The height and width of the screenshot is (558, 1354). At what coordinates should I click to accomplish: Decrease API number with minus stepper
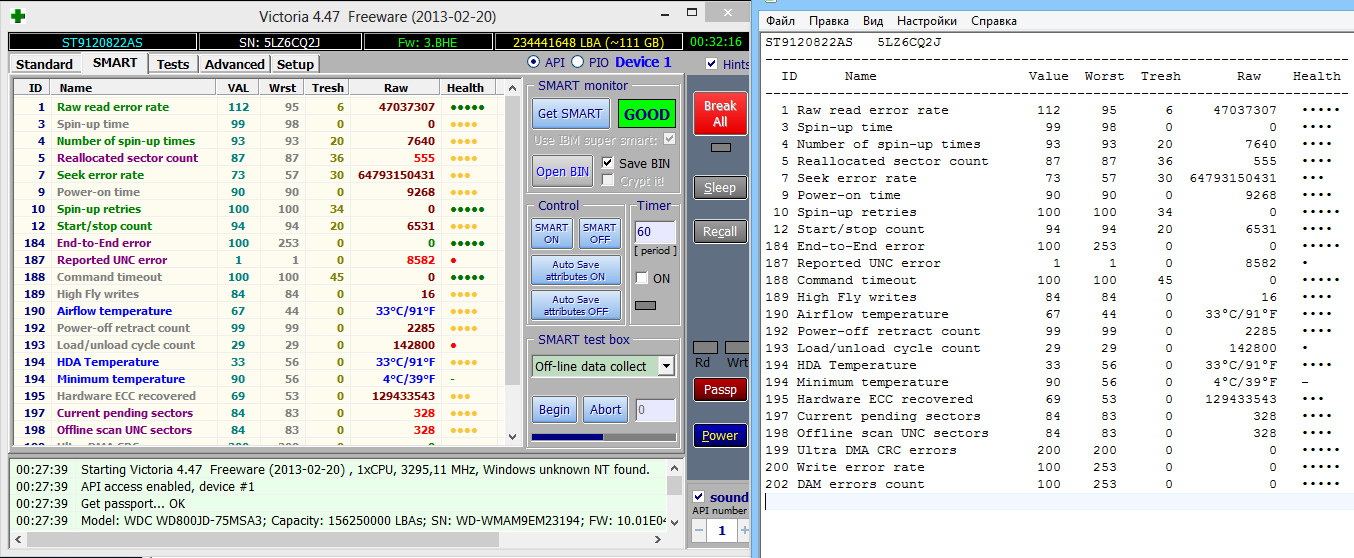point(699,531)
